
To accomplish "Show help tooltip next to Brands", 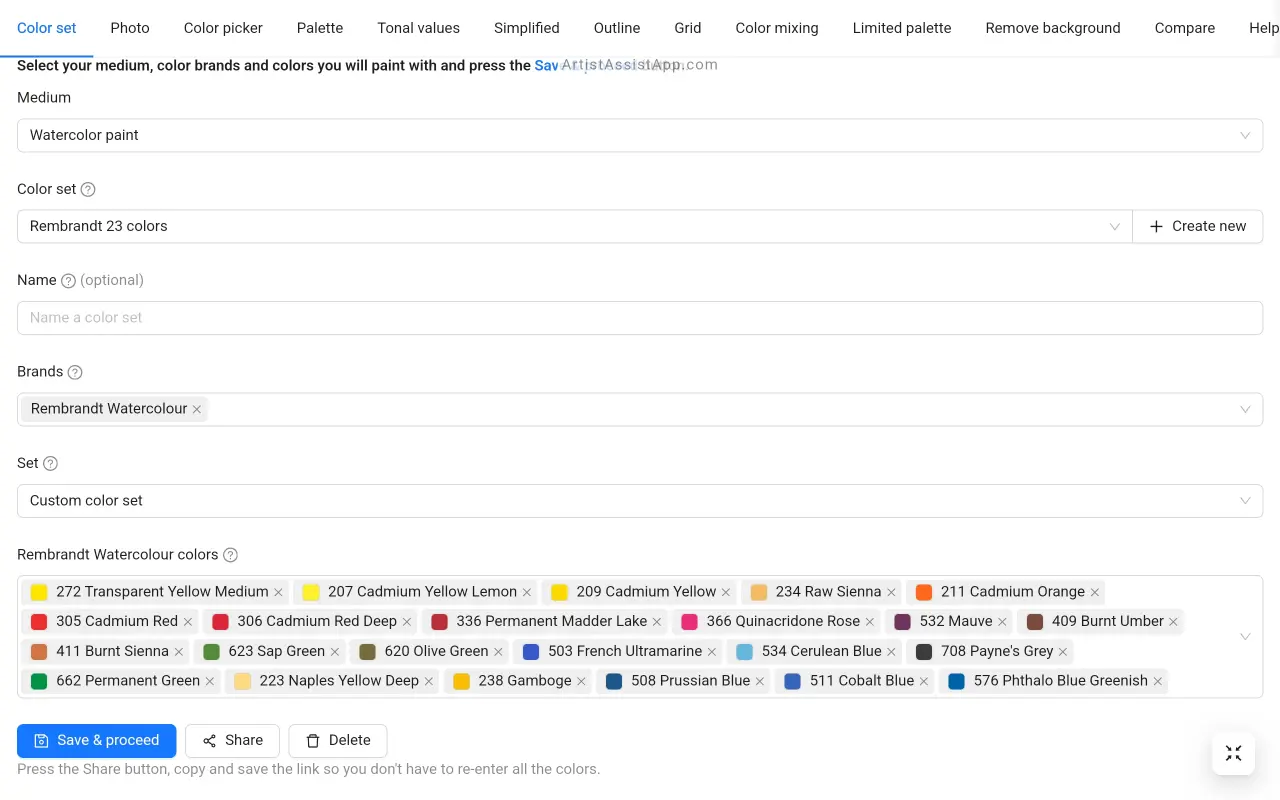I will coord(75,372).
